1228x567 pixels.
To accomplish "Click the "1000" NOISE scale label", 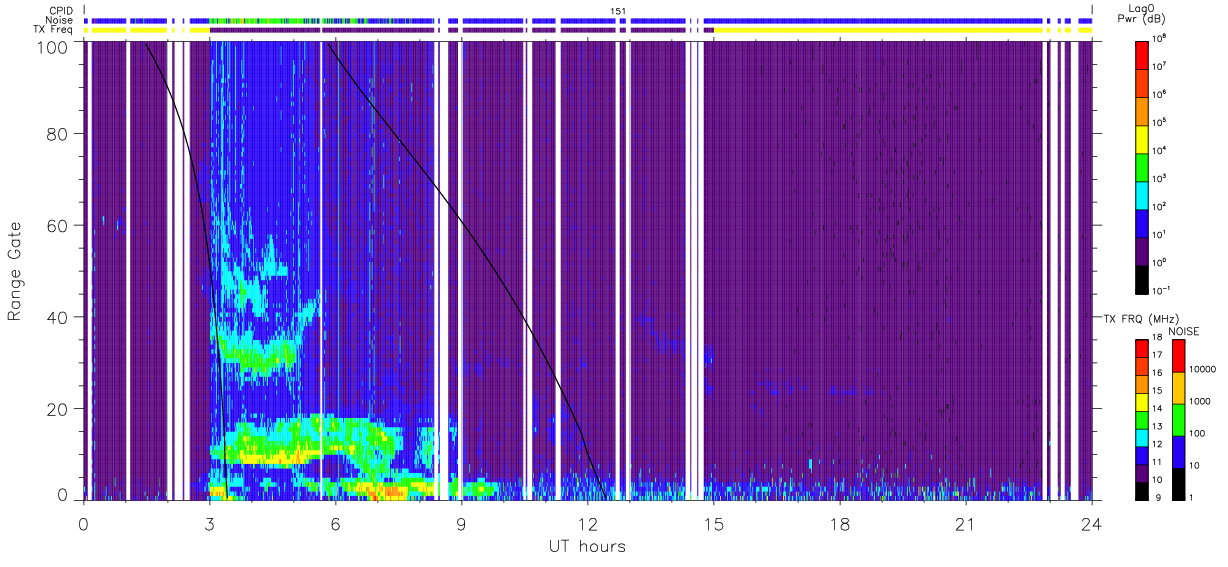I will tap(1202, 401).
